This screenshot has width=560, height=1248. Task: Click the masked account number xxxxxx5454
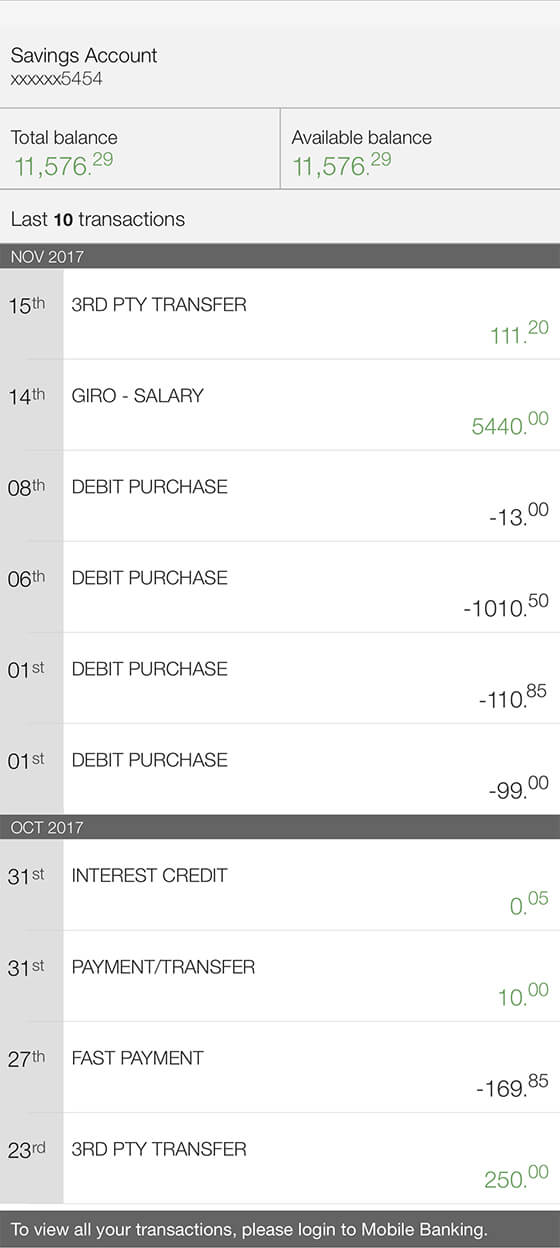pos(56,79)
